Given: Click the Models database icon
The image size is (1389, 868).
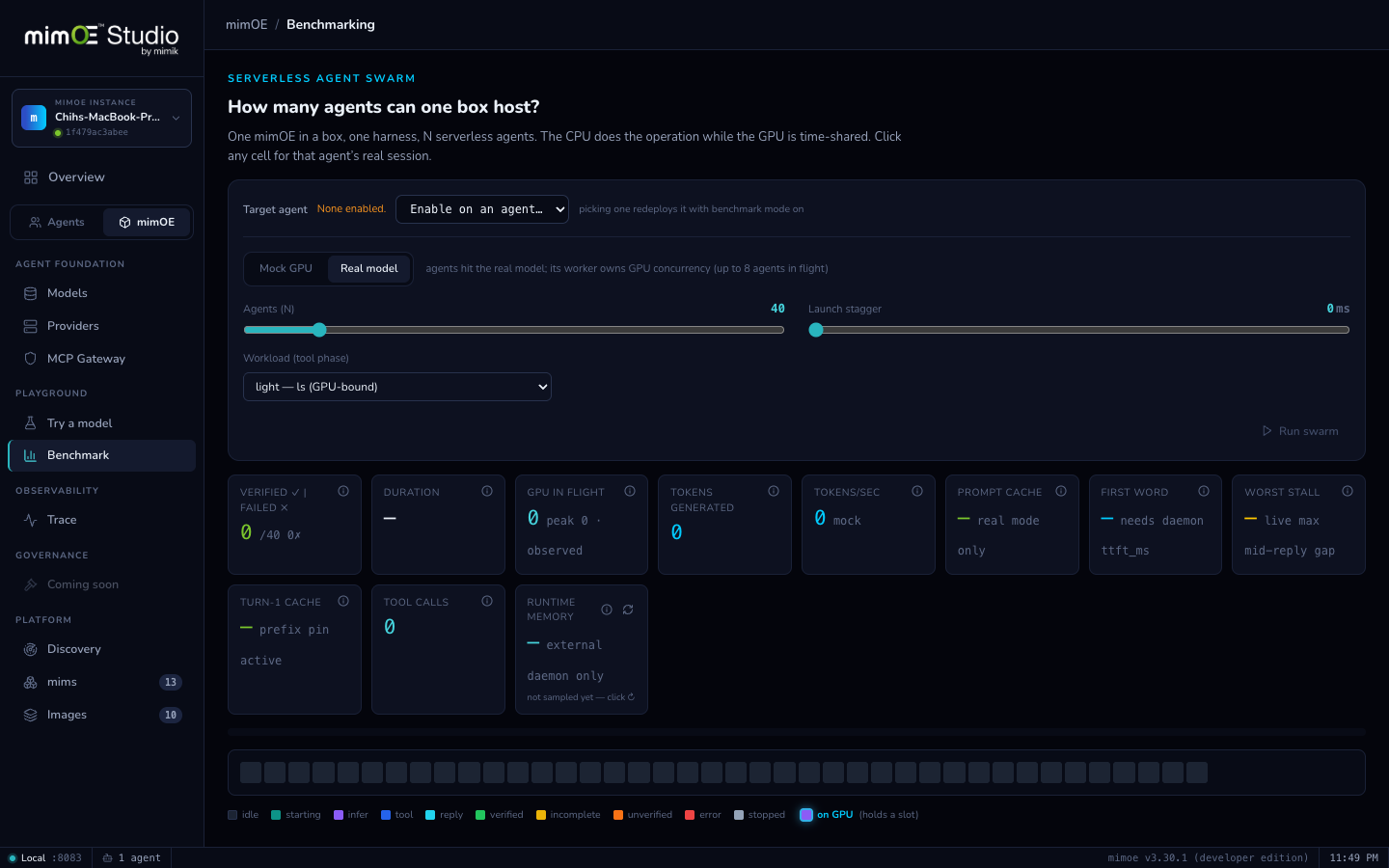Looking at the screenshot, I should coord(31,293).
